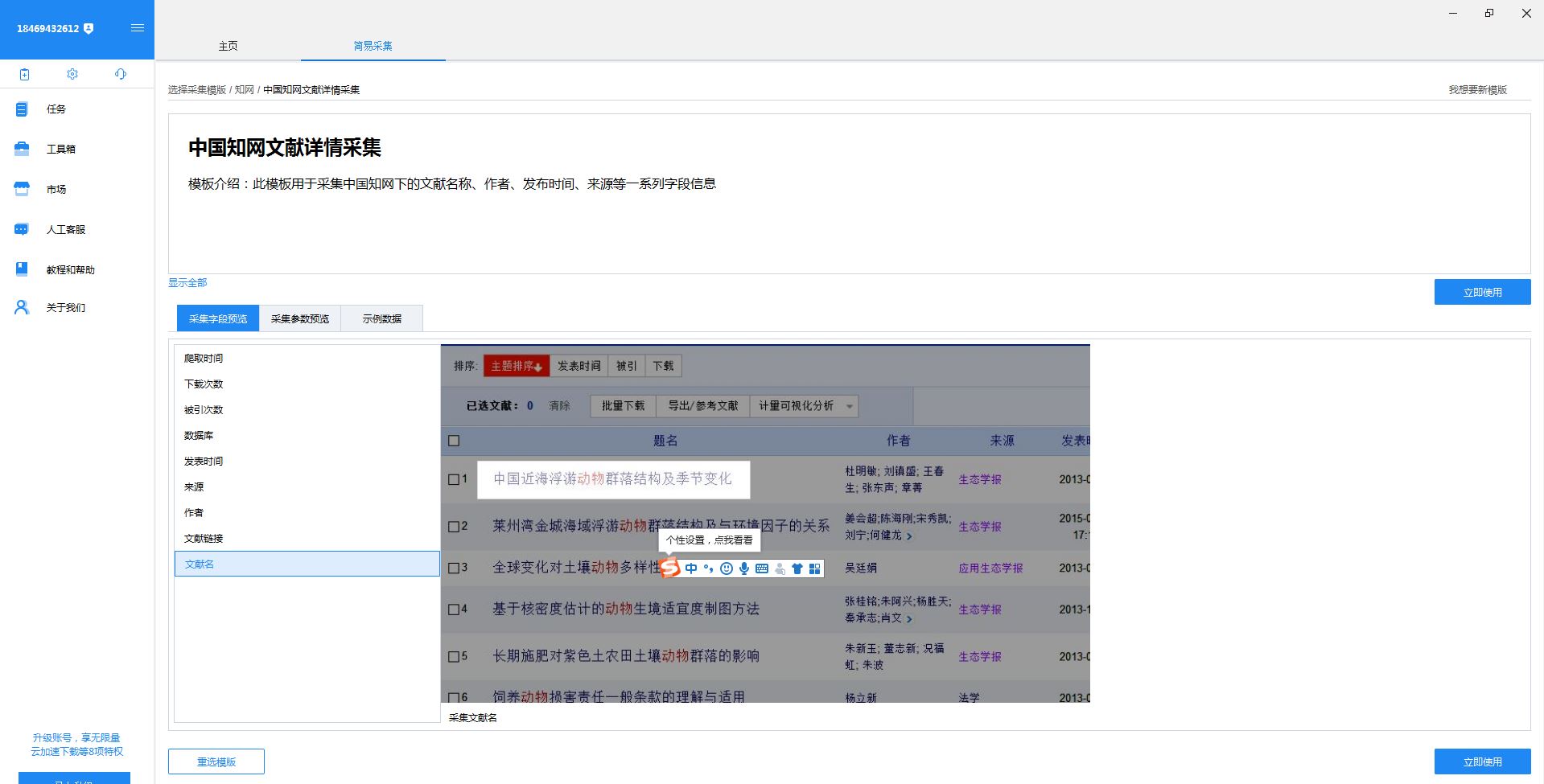The height and width of the screenshot is (784, 1544).
Task: Select field 下载次数
Action: (307, 384)
